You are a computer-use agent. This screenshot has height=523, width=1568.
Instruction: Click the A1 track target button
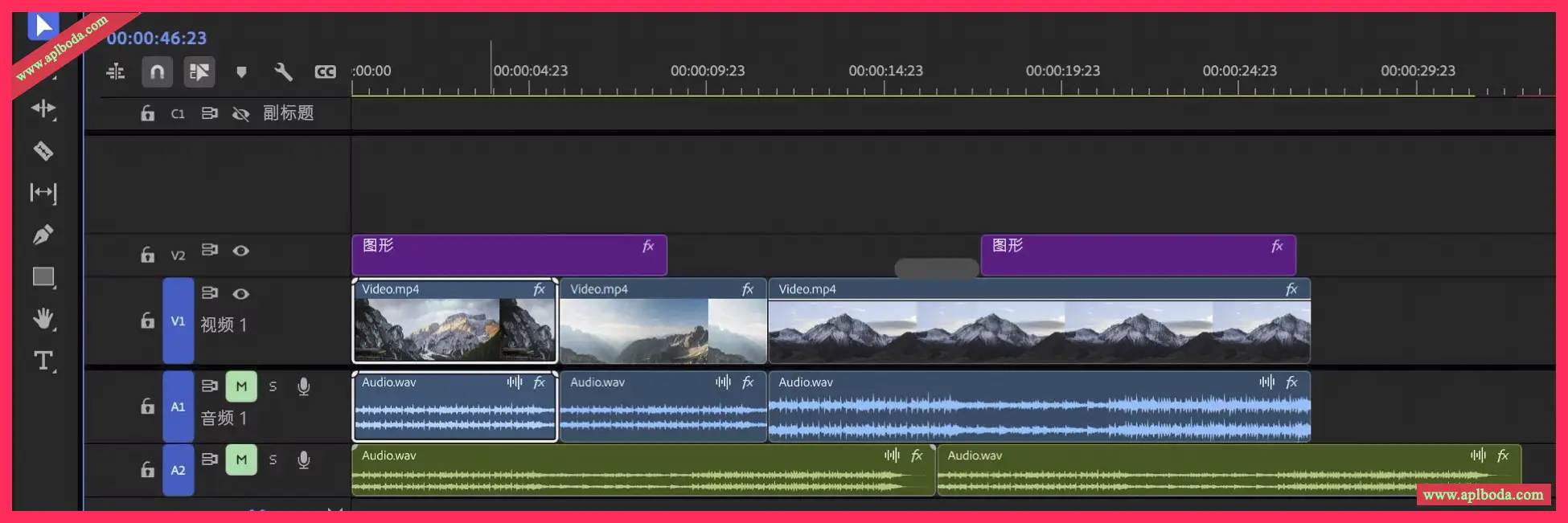click(178, 407)
